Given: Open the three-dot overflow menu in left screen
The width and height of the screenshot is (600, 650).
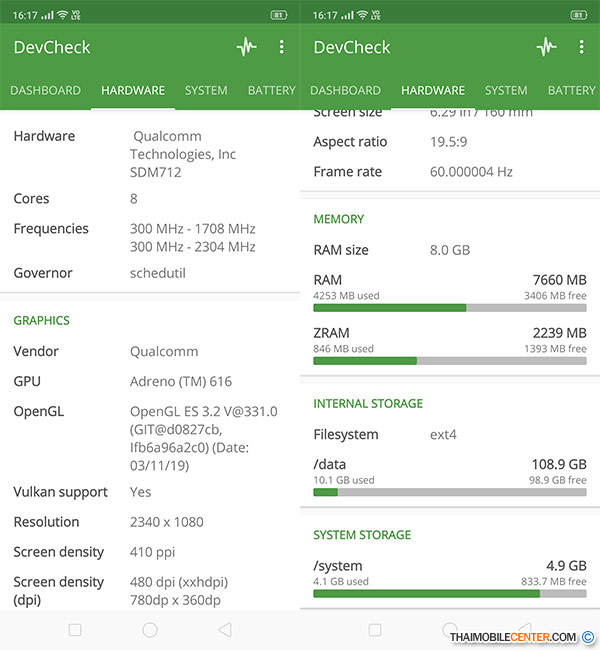Looking at the screenshot, I should (x=282, y=47).
